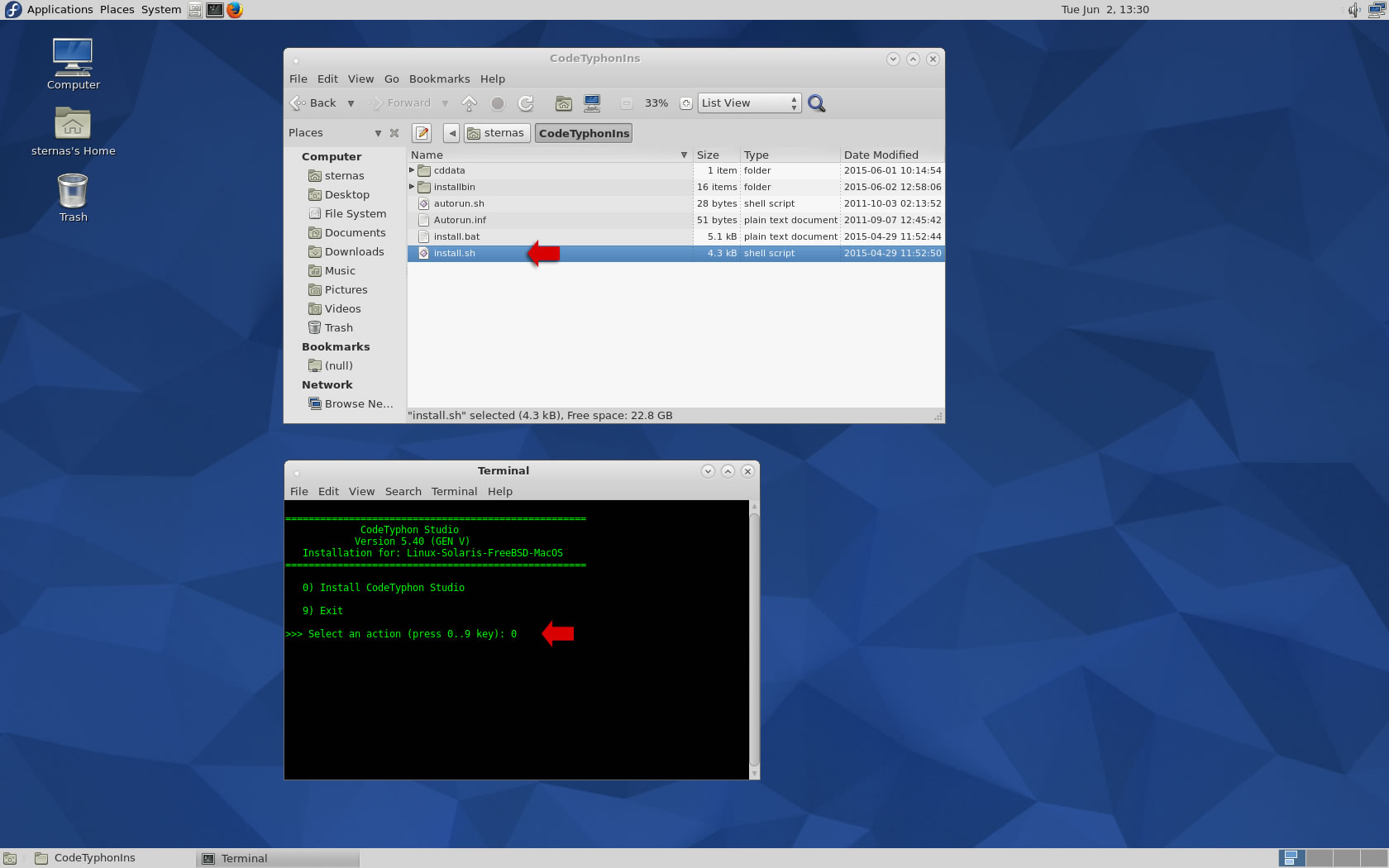
Task: Select the install.sh file icon
Action: [x=424, y=253]
